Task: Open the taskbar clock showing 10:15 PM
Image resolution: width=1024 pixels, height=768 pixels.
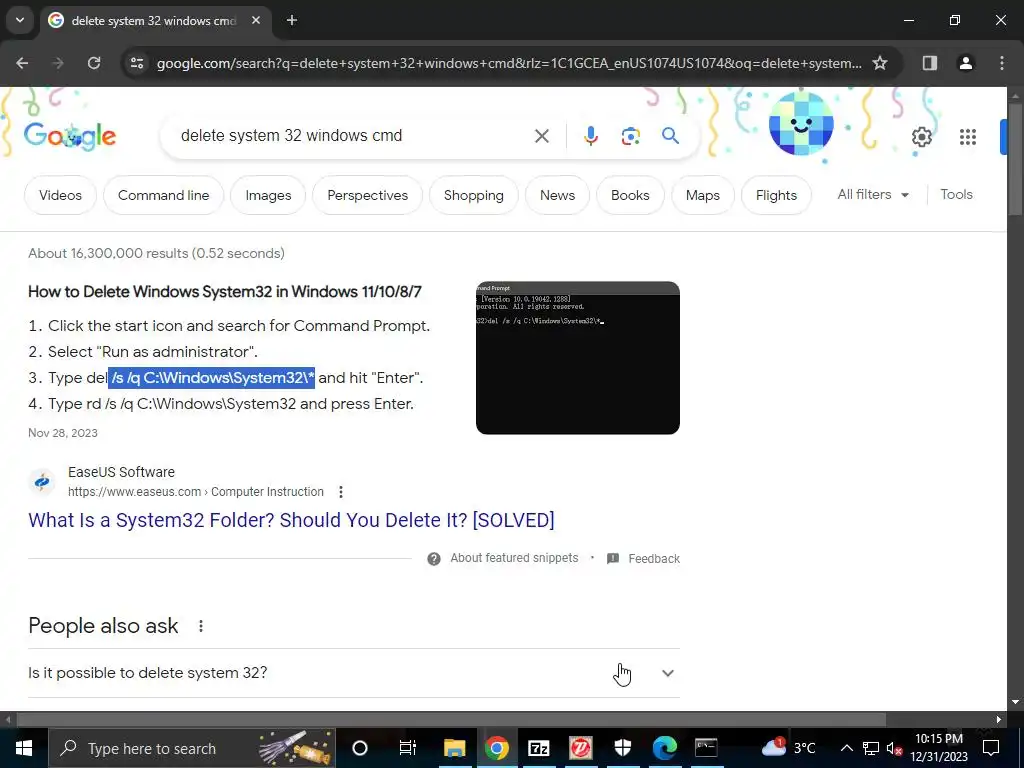Action: coord(939,748)
